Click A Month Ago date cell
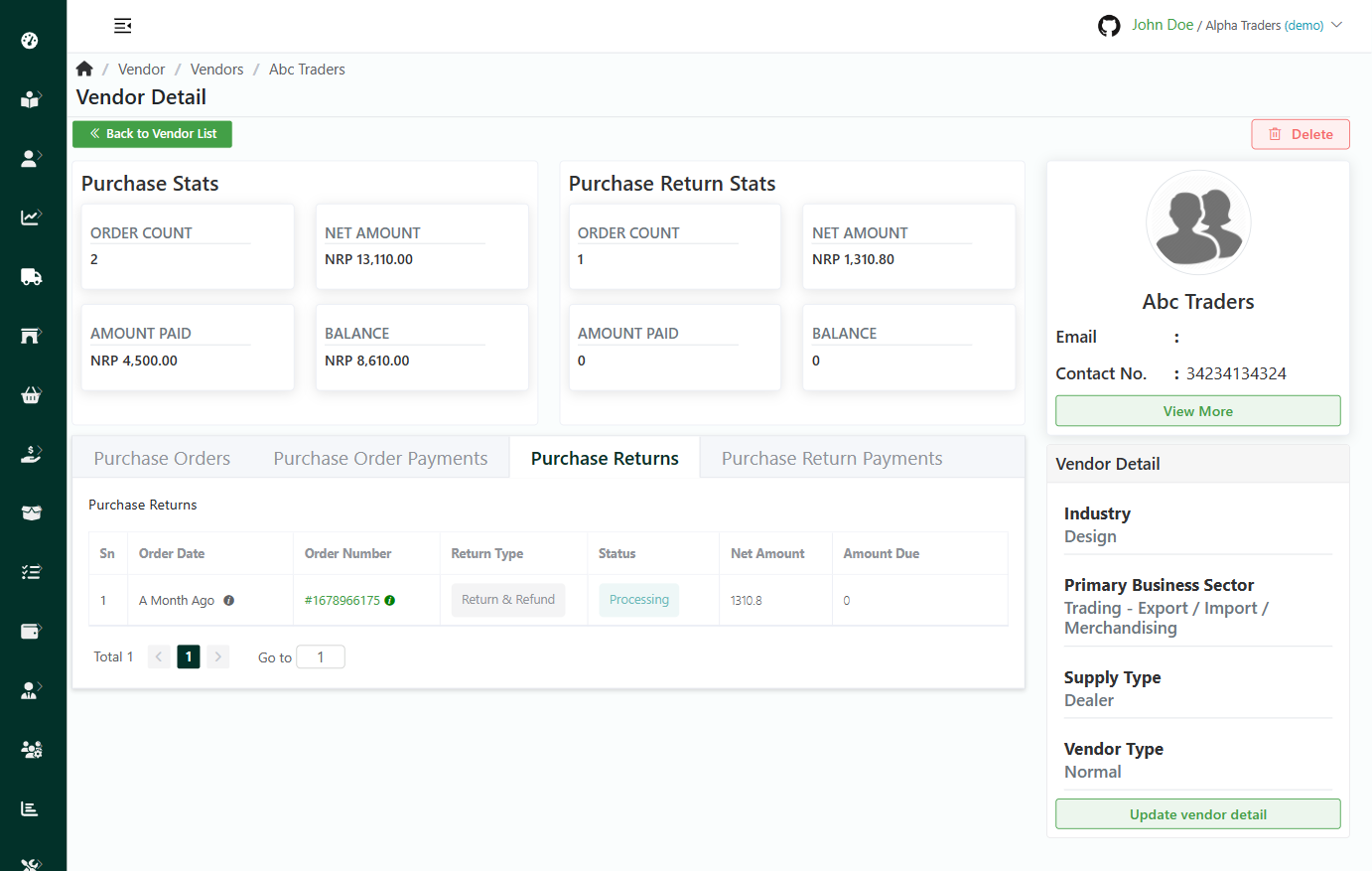 pyautogui.click(x=177, y=600)
